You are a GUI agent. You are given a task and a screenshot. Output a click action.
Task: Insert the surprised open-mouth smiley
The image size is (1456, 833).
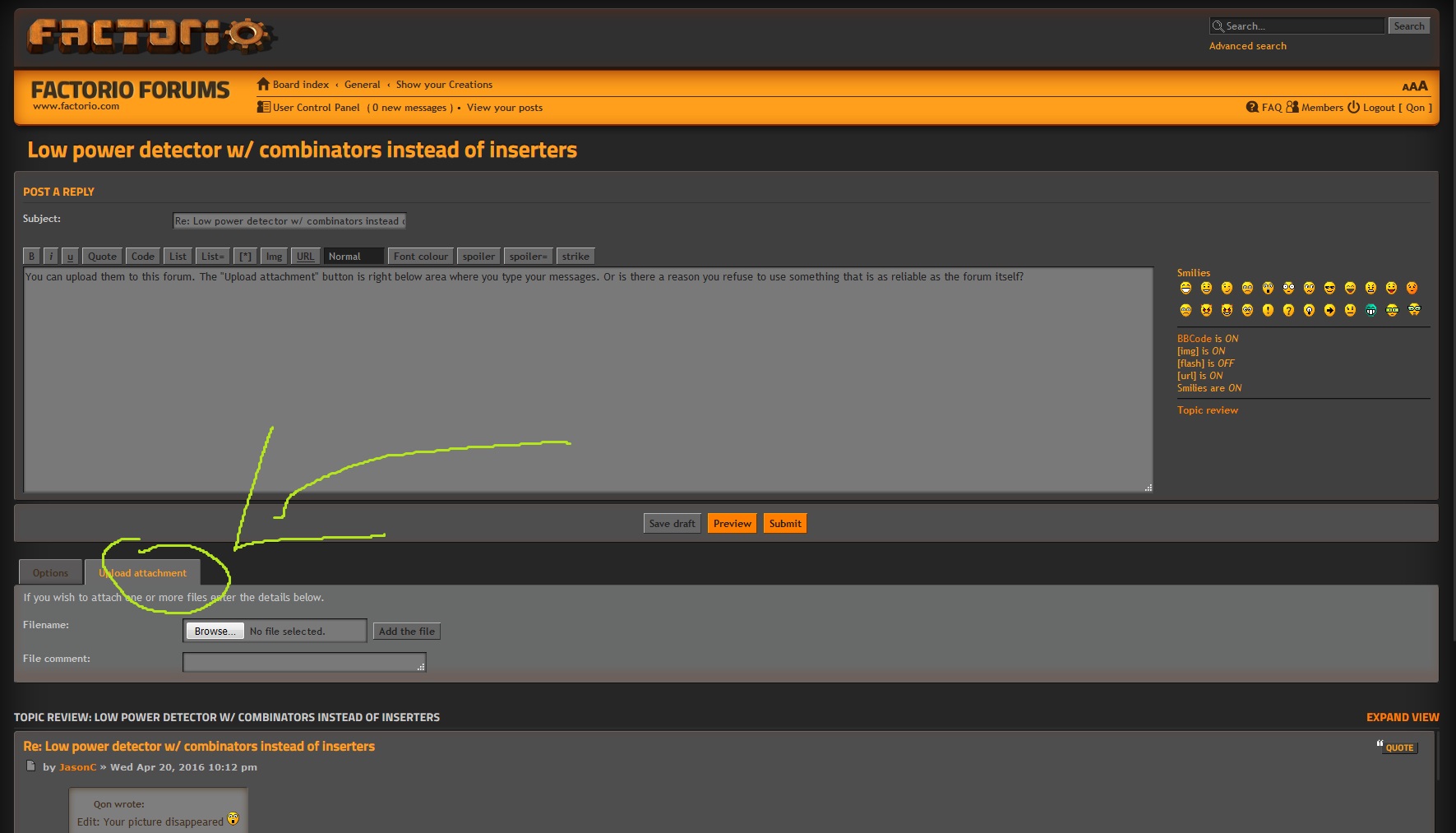pos(1268,288)
